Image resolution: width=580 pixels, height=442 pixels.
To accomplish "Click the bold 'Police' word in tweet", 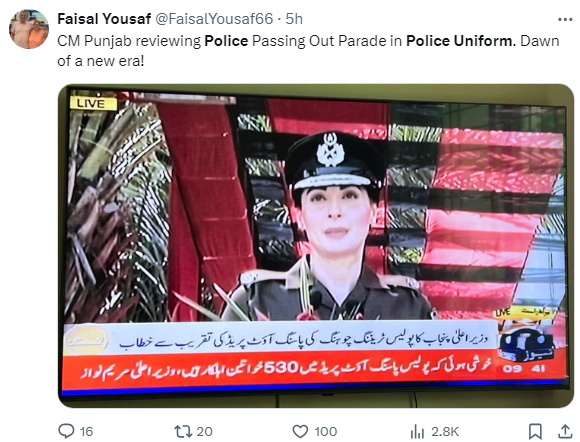I will 226,41.
